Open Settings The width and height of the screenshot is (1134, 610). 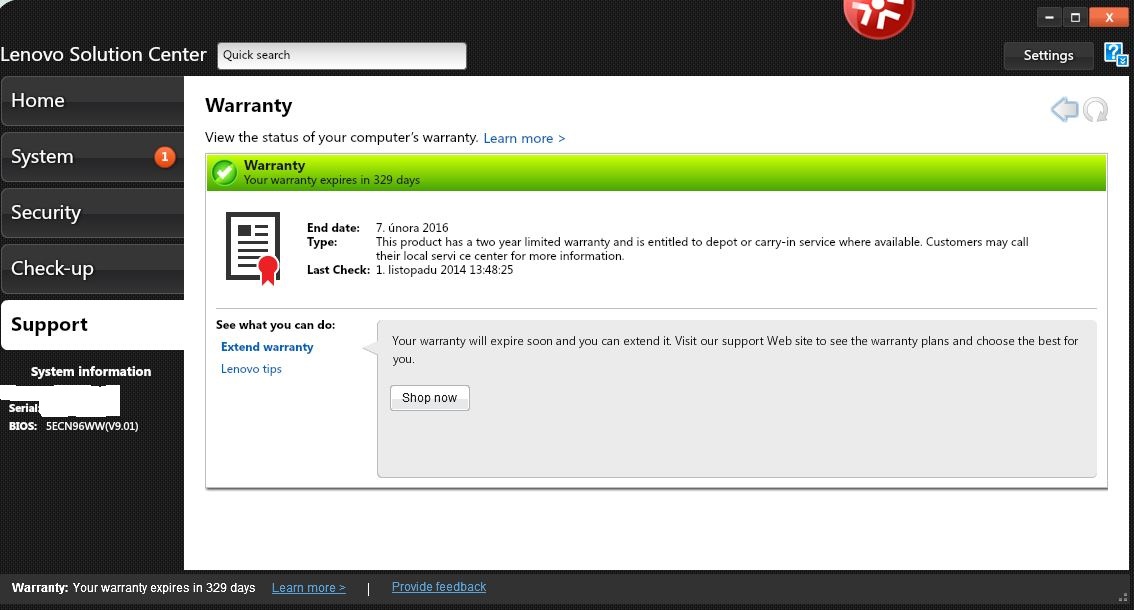click(x=1048, y=56)
